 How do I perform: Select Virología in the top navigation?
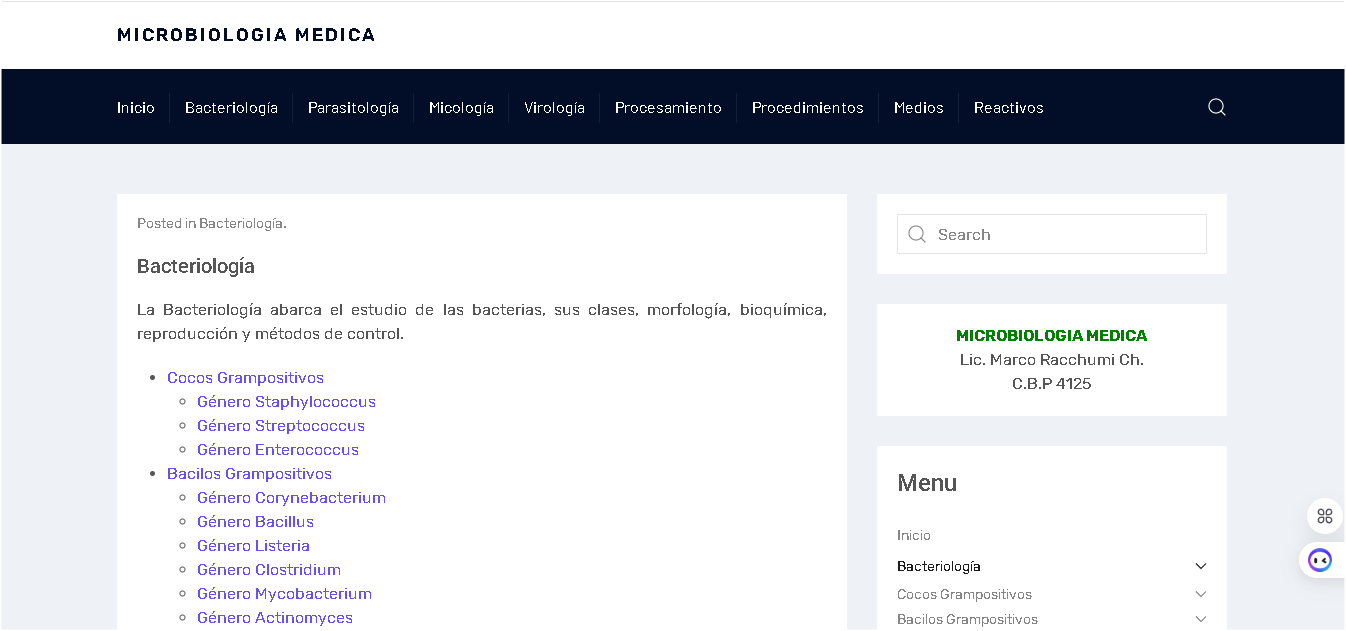coord(554,108)
